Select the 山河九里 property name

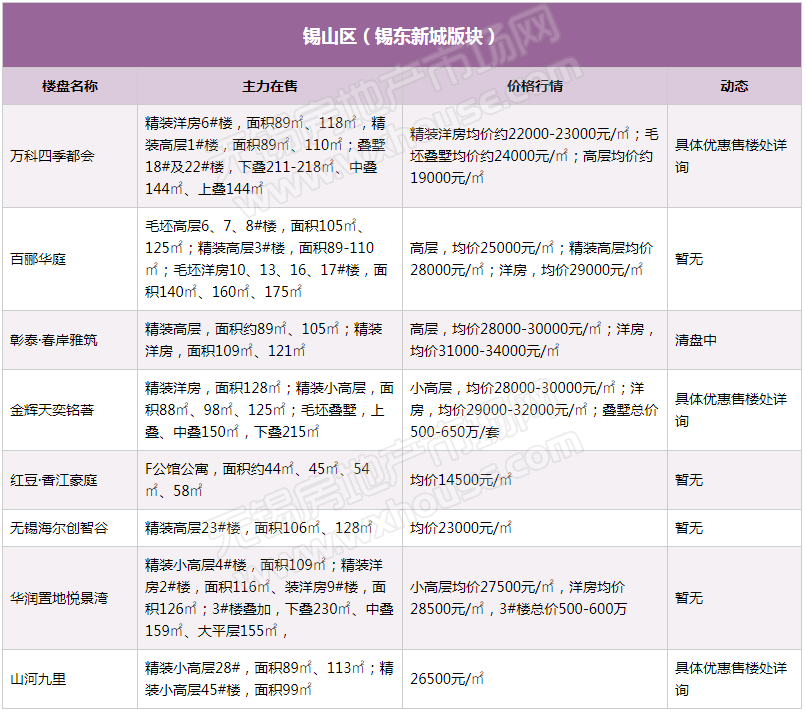[39, 679]
